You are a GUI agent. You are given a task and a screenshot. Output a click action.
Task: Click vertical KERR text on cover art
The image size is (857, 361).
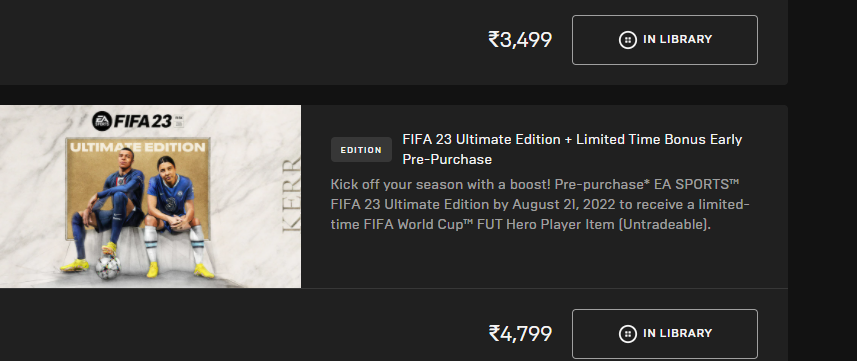tap(291, 194)
